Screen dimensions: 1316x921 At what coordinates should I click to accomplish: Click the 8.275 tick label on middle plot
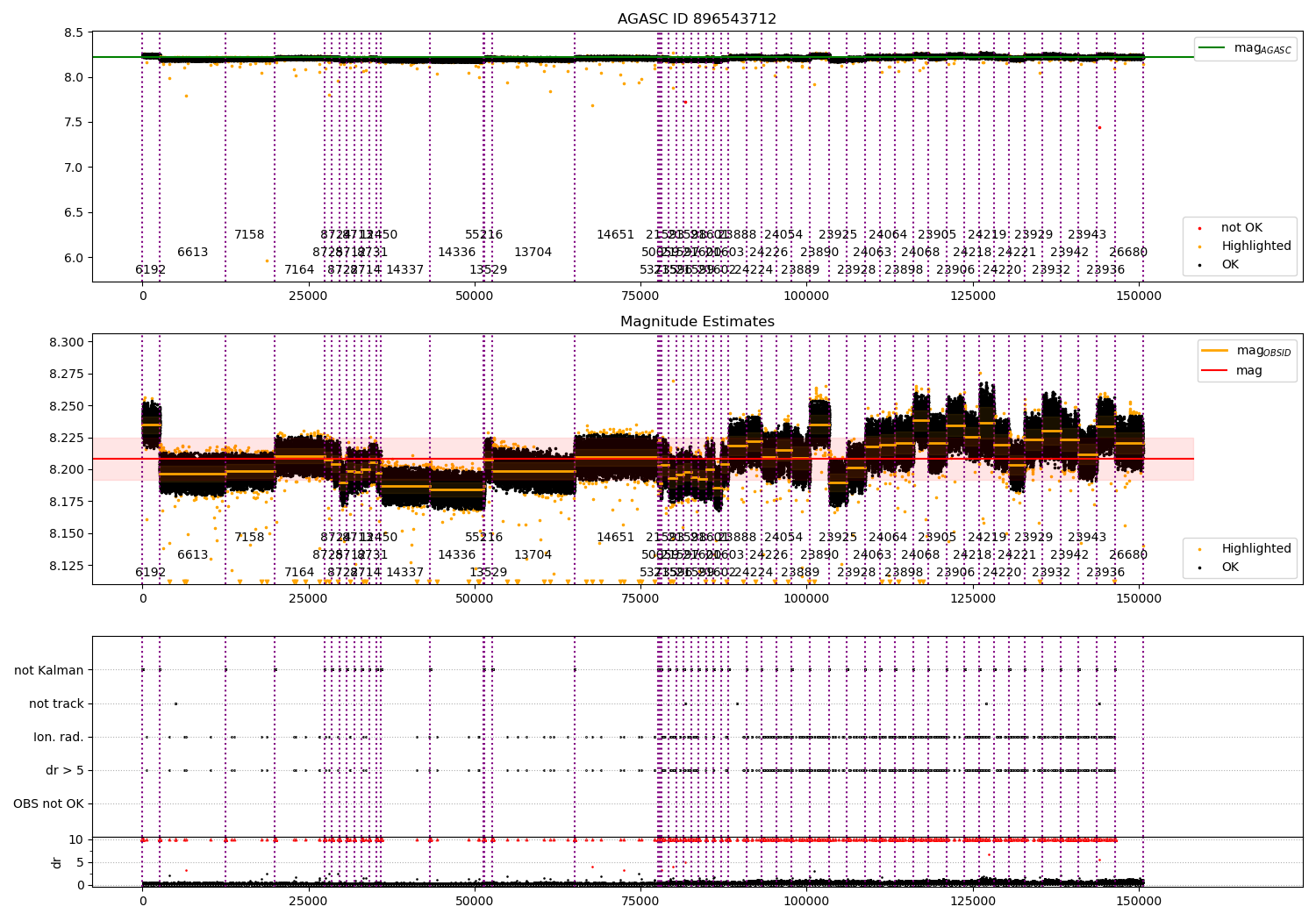[x=67, y=375]
